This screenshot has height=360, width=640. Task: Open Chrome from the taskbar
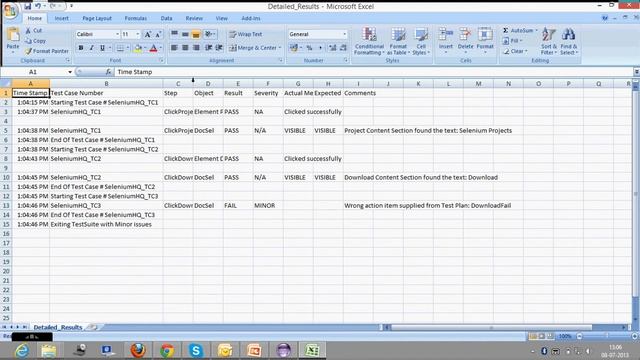[167, 350]
